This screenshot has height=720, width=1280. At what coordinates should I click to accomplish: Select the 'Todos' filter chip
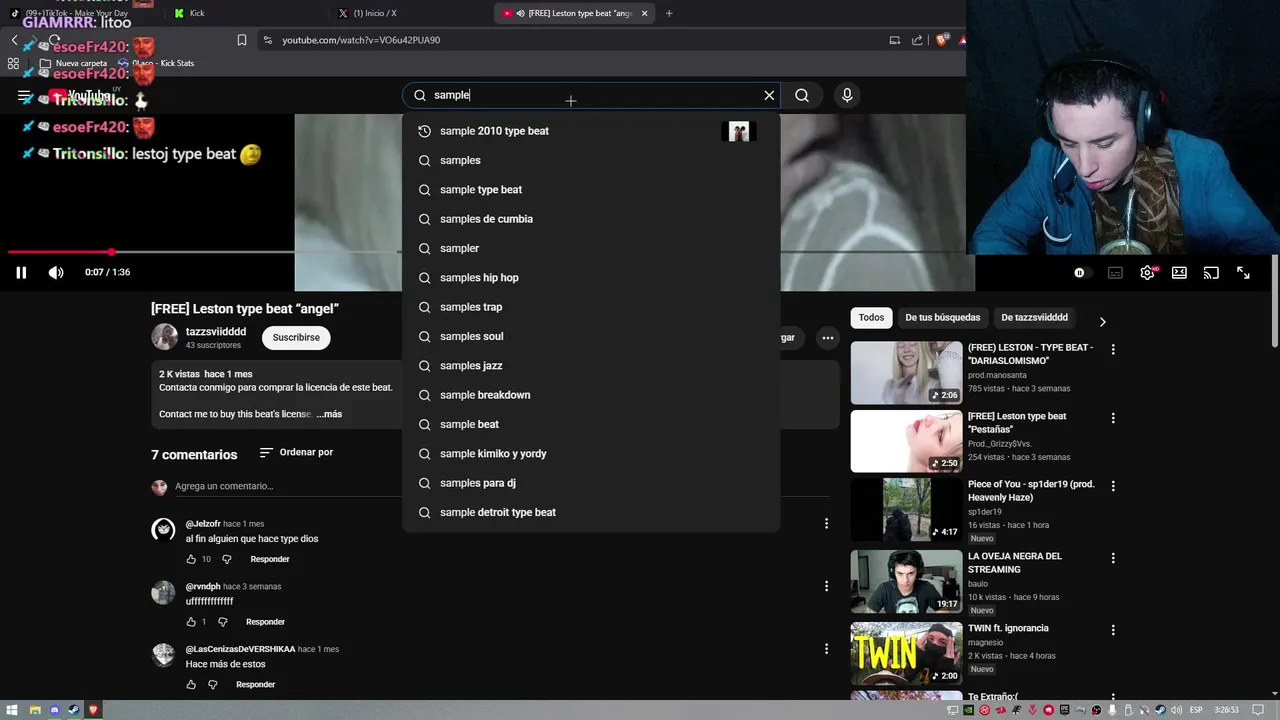[871, 318]
